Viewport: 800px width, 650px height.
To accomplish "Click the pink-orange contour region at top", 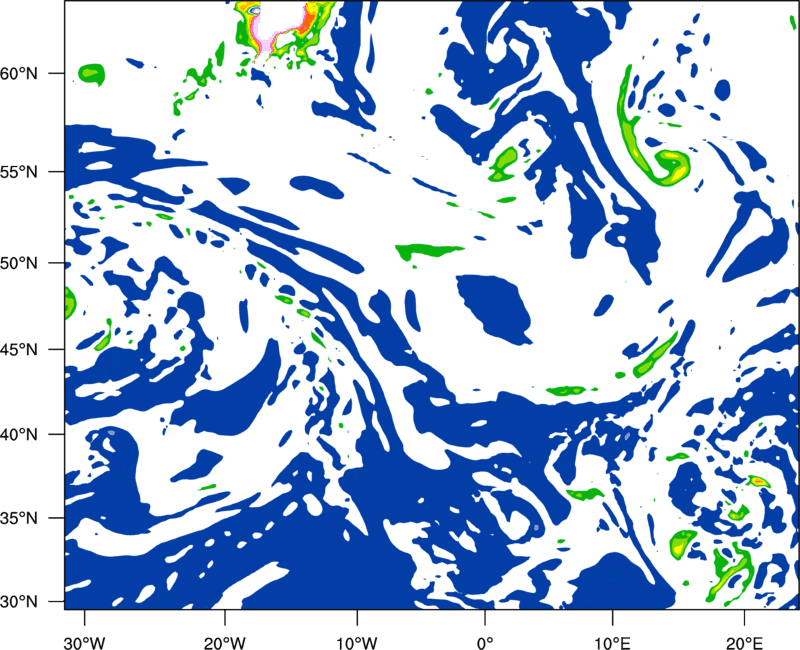I will coord(286,28).
